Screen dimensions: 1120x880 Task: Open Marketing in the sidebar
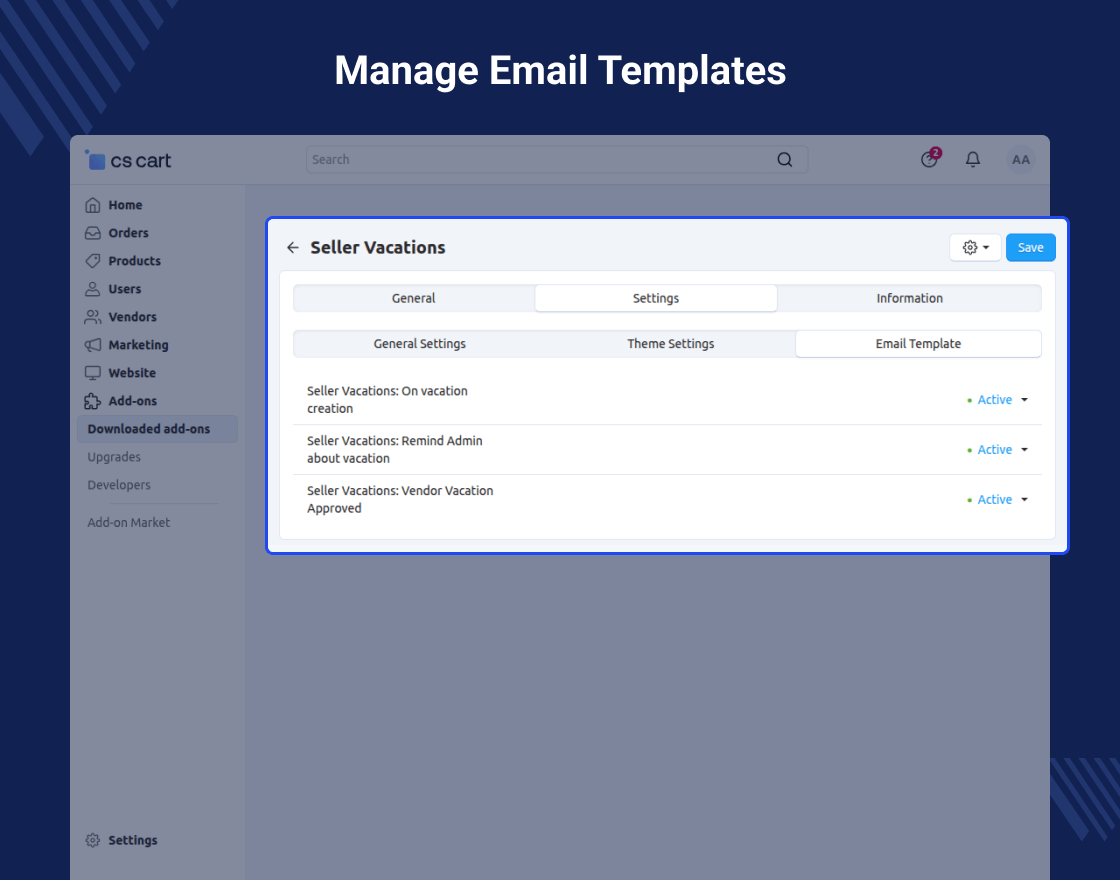(139, 345)
